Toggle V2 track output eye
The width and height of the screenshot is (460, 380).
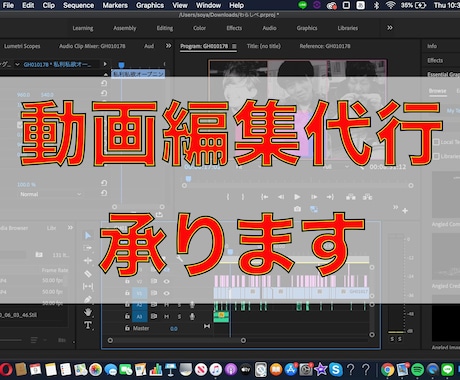pos(166,281)
